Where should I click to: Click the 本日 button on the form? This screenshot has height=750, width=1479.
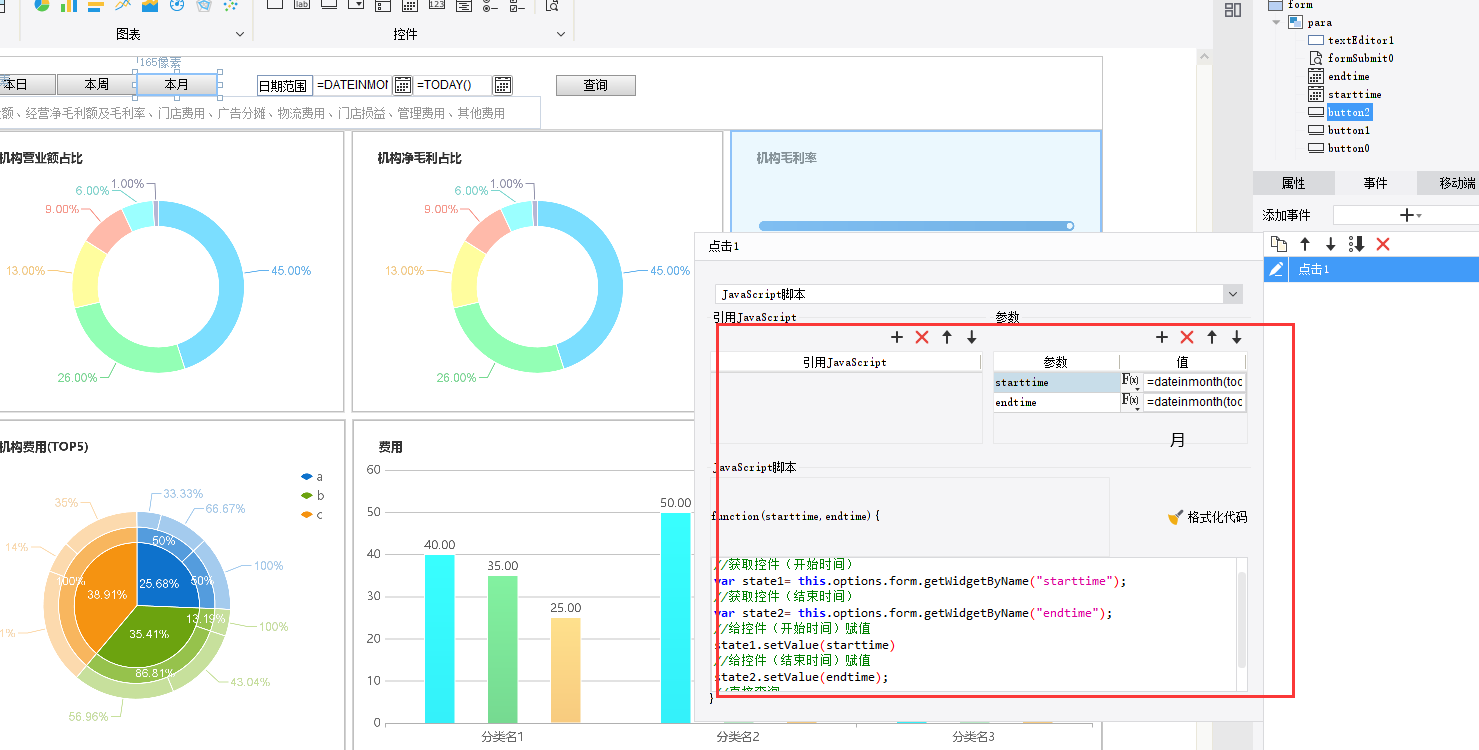(27, 85)
